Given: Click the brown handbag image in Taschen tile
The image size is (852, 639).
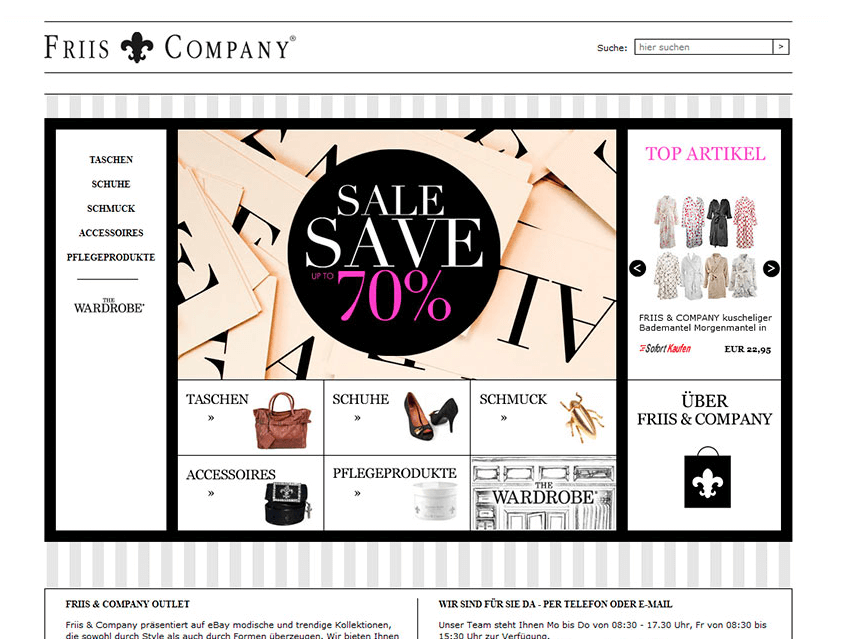Looking at the screenshot, I should pyautogui.click(x=282, y=421).
